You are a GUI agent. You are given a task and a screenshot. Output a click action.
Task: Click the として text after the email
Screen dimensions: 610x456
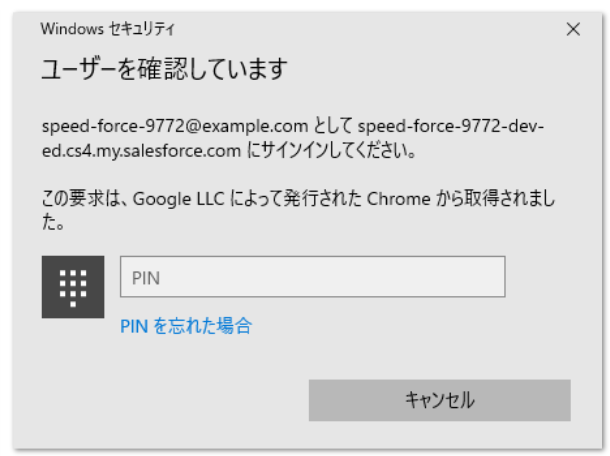[333, 126]
